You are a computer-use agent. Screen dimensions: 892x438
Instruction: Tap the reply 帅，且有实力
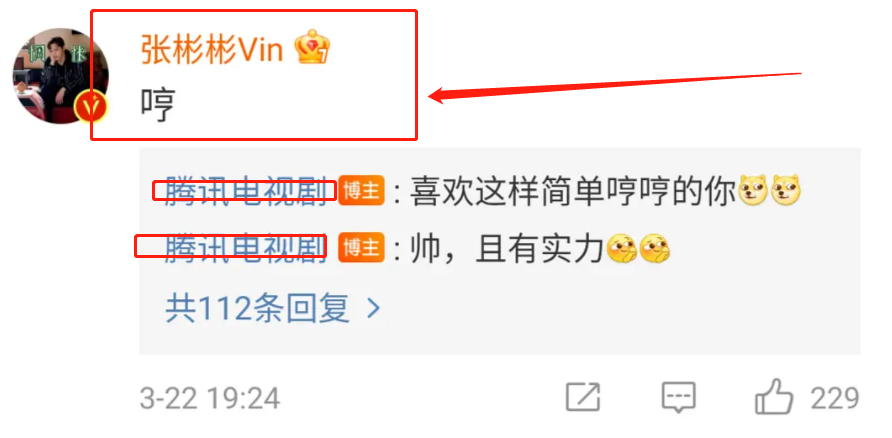pyautogui.click(x=507, y=249)
